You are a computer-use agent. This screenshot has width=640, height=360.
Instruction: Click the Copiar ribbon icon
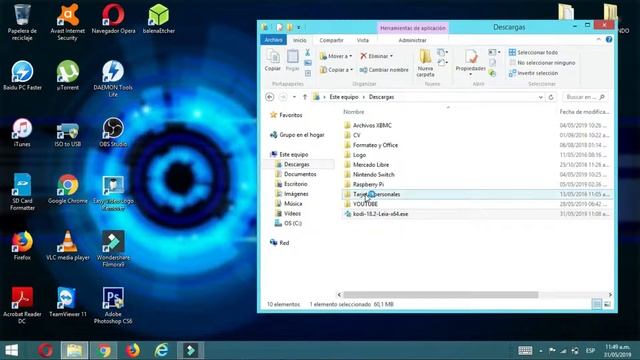[273, 60]
